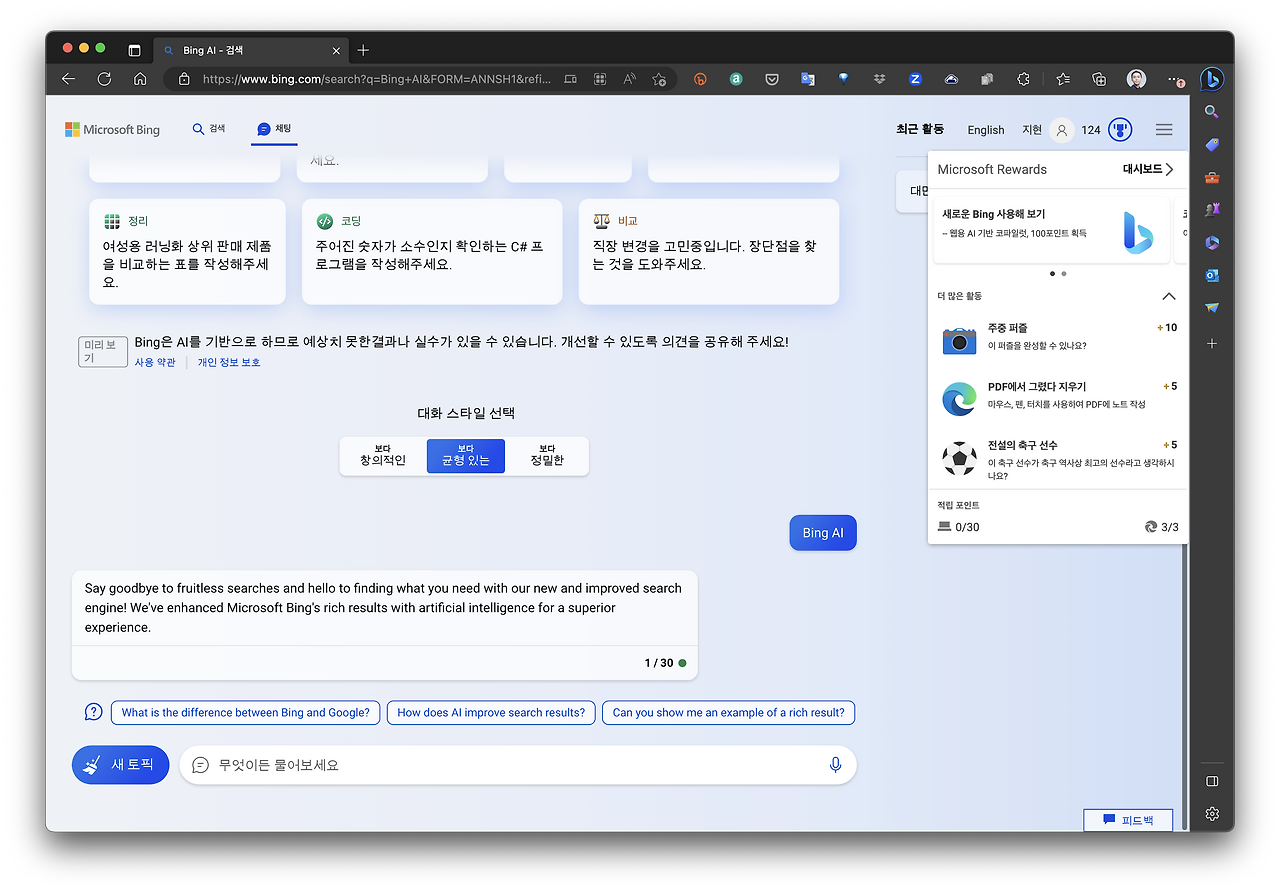The image size is (1280, 892).
Task: Open the browser settings and more menu
Action: point(1175,79)
